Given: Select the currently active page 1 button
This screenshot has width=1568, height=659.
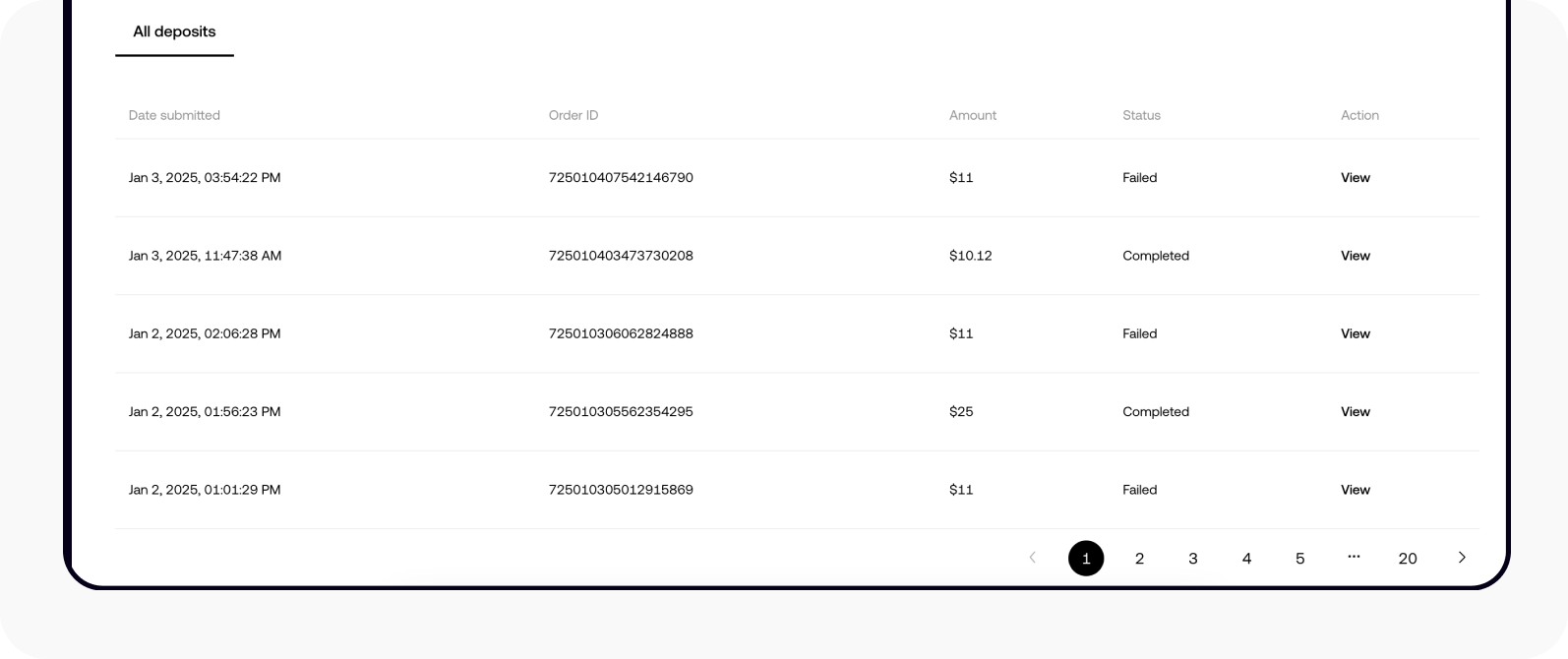Looking at the screenshot, I should pos(1086,558).
